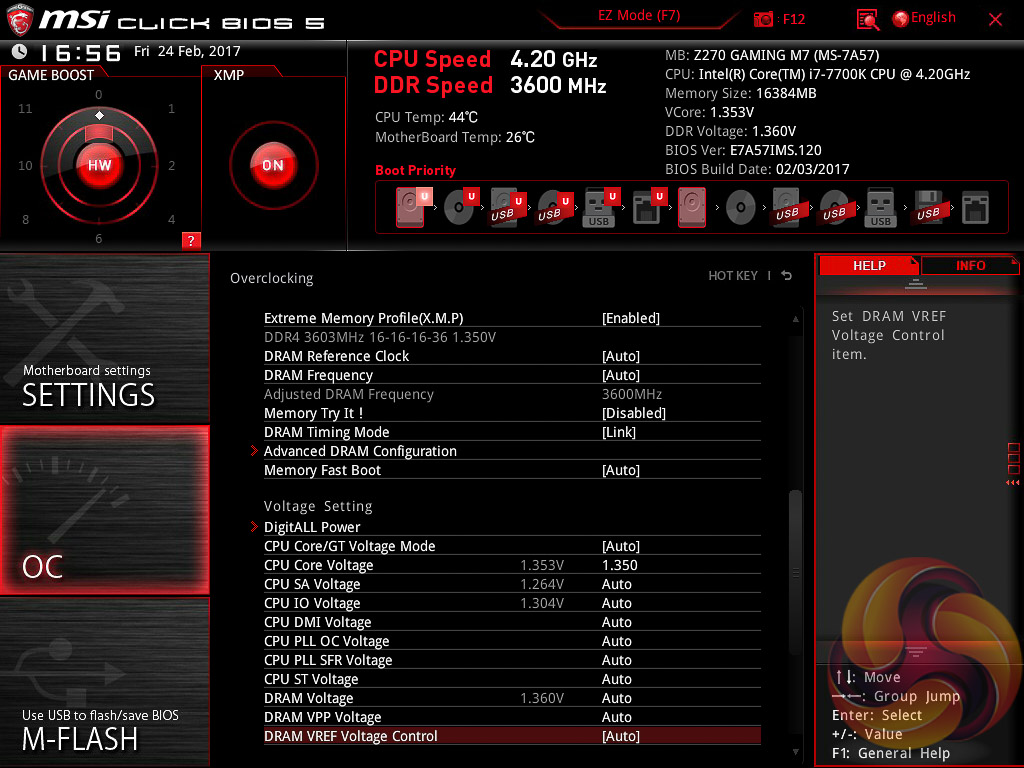
Task: Select the UEFI USB CD/DVD boot icon
Action: click(x=554, y=207)
